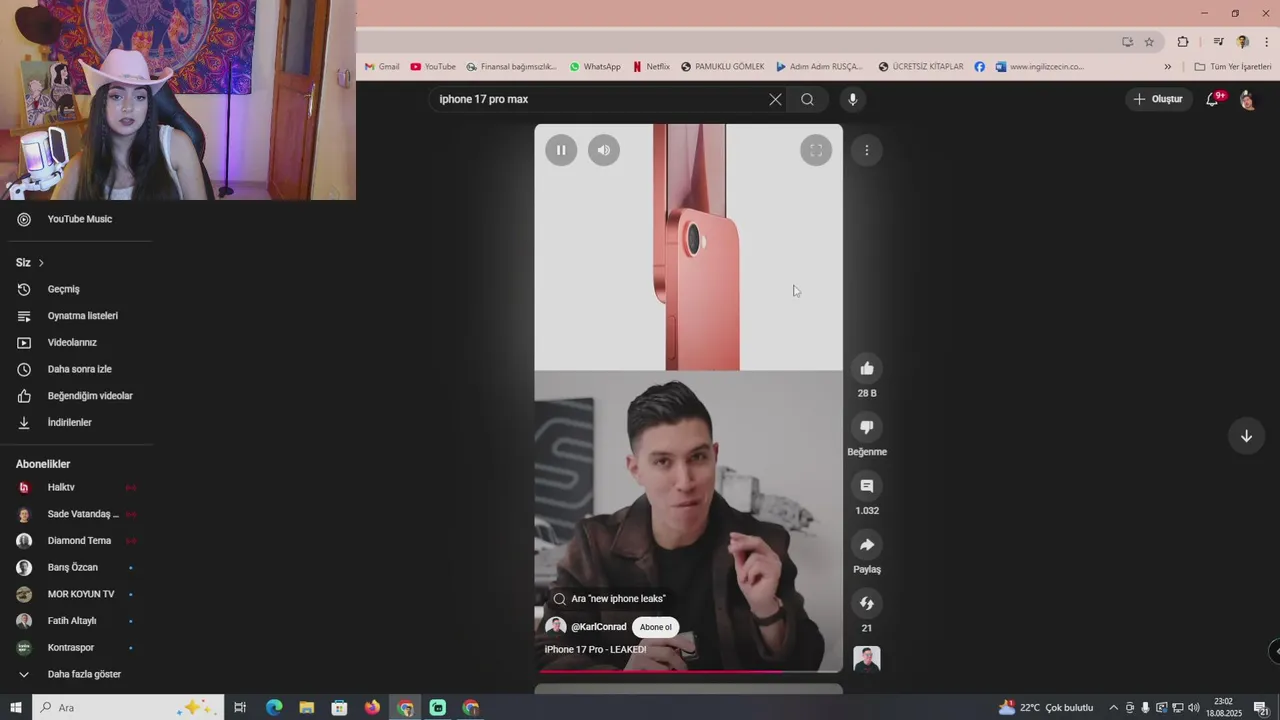Open Chrome three-dot menu
The image size is (1280, 720).
[1267, 42]
